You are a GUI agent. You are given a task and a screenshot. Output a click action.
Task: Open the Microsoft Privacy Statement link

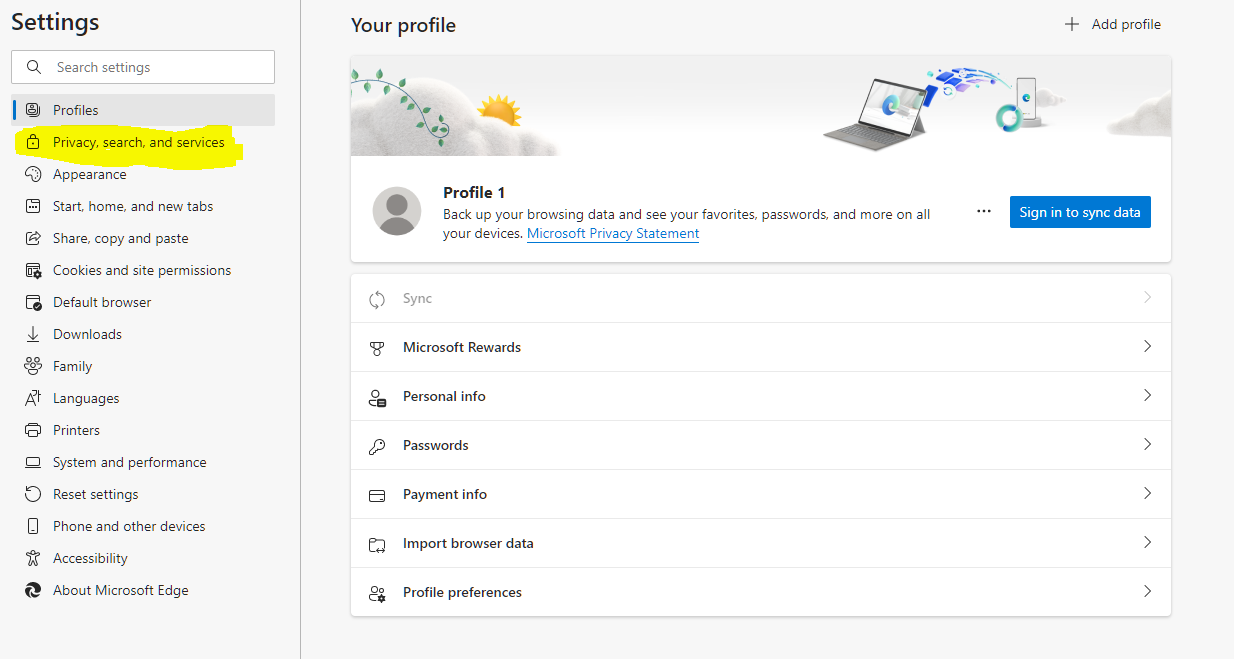613,233
